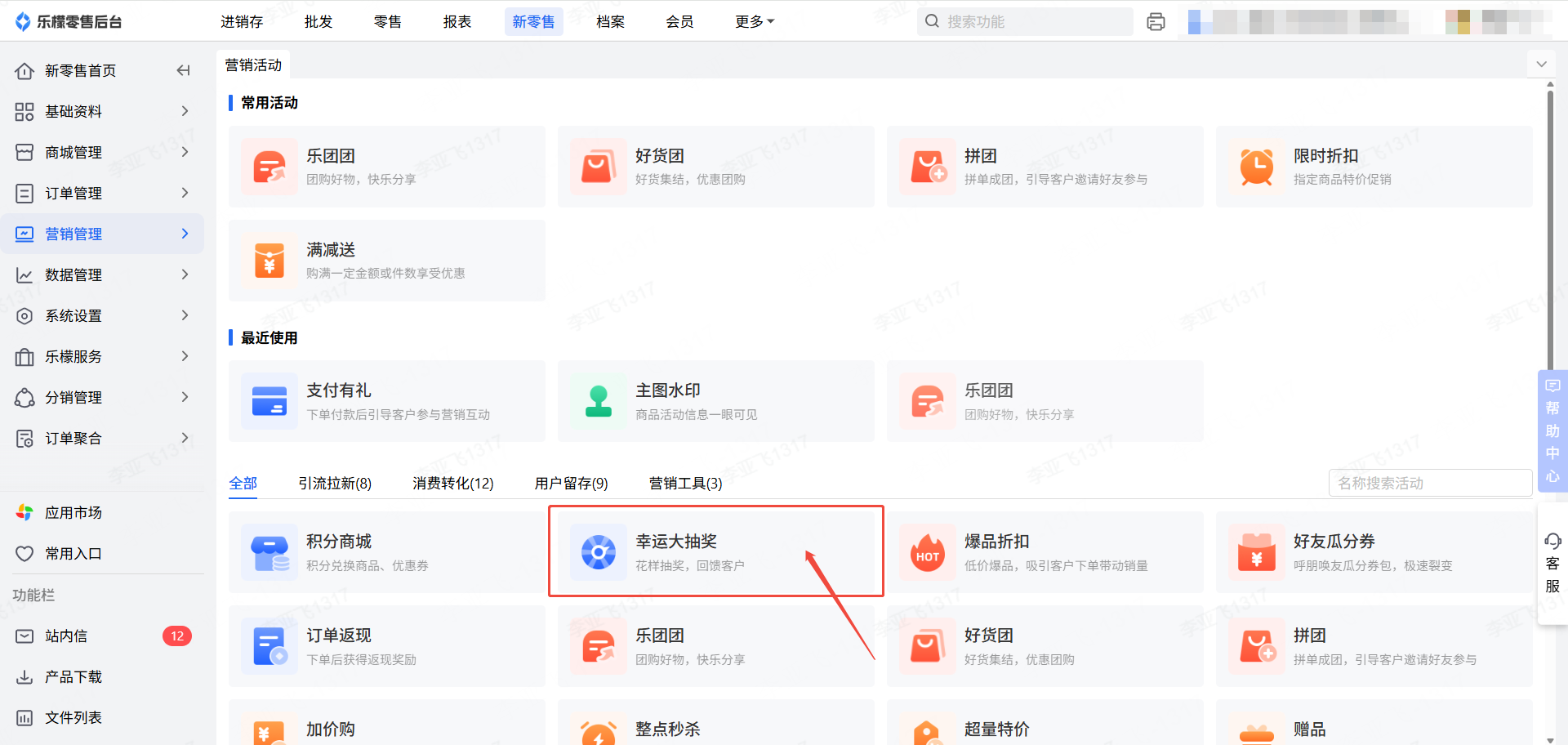The image size is (1568, 745).
Task: Click the 应用市场 colorful icon
Action: 24,513
